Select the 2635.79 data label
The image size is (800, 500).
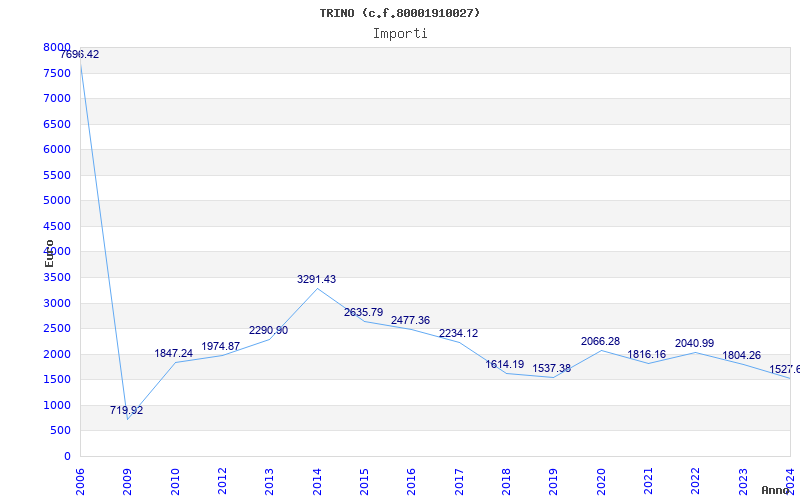click(363, 312)
